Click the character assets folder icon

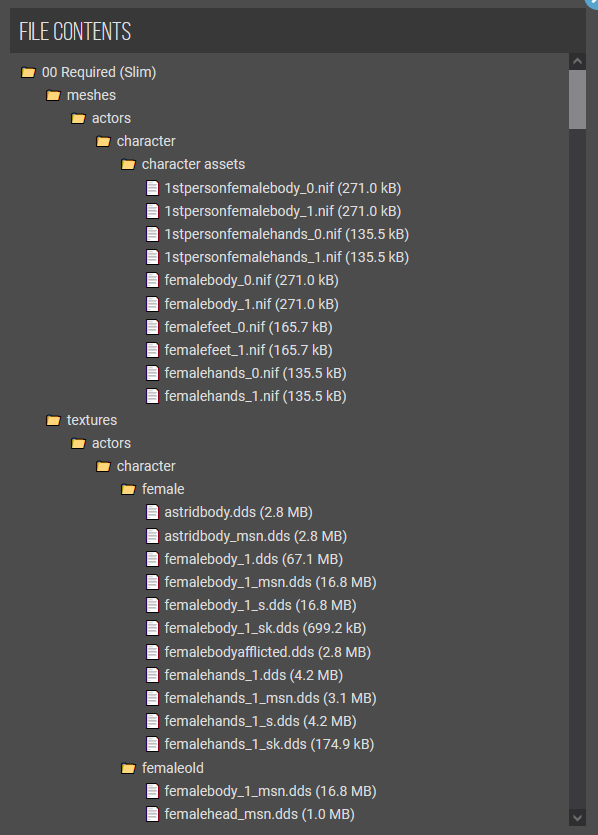click(x=128, y=165)
